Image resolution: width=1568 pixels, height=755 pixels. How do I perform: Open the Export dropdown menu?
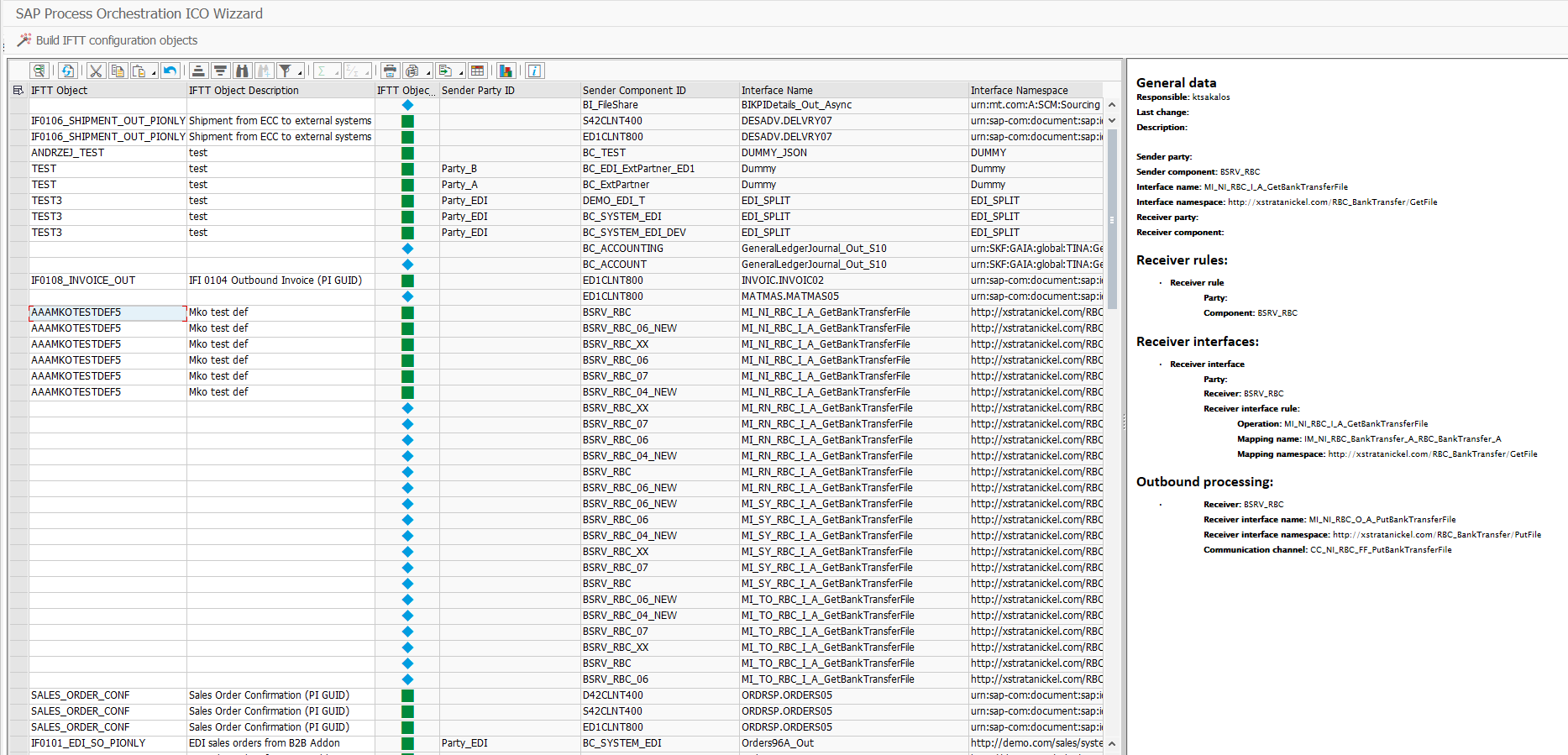pos(461,73)
